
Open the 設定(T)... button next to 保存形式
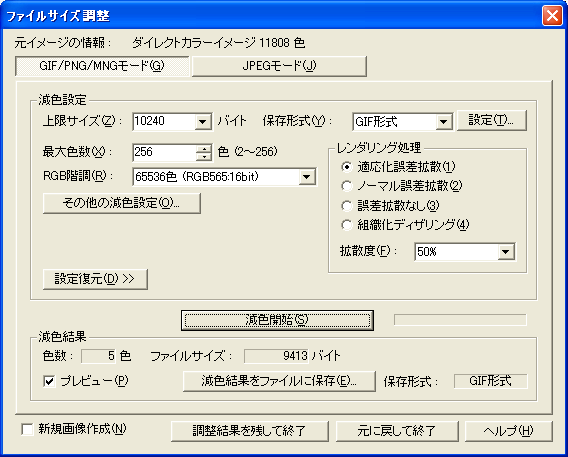coord(492,121)
